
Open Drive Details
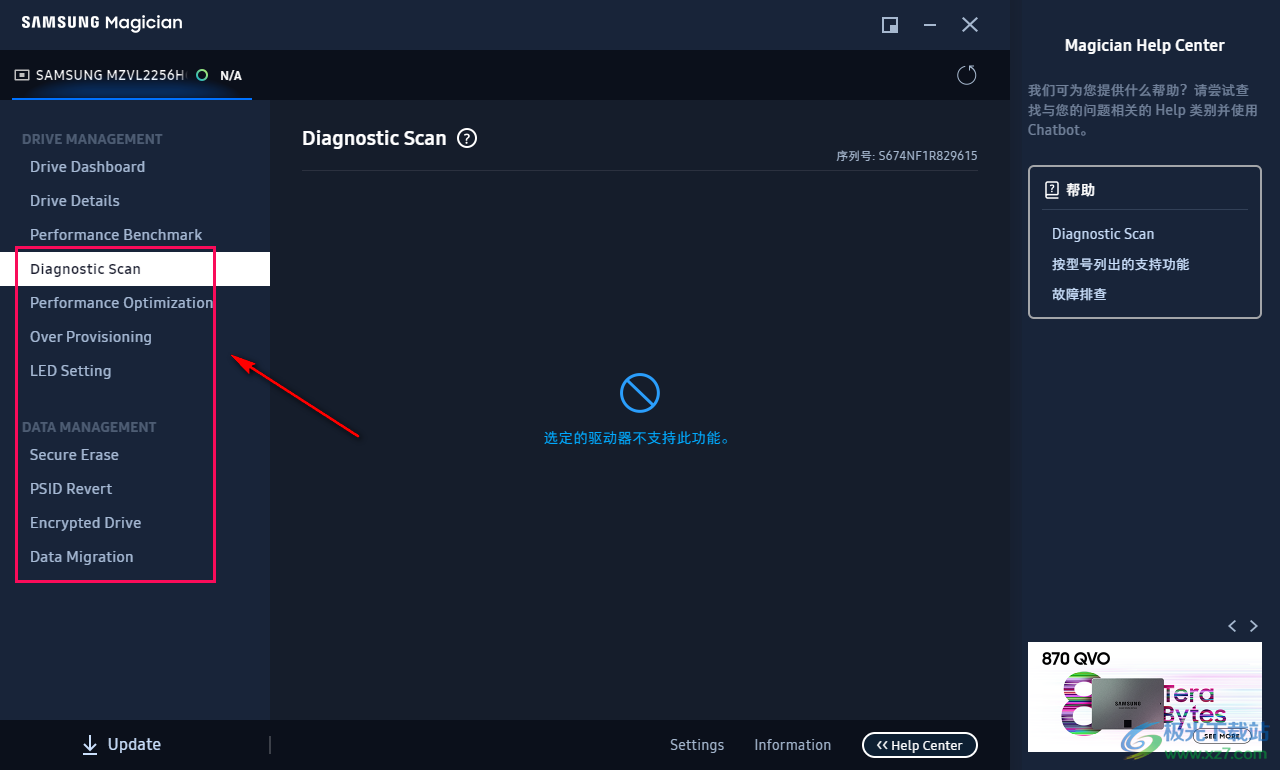(75, 201)
